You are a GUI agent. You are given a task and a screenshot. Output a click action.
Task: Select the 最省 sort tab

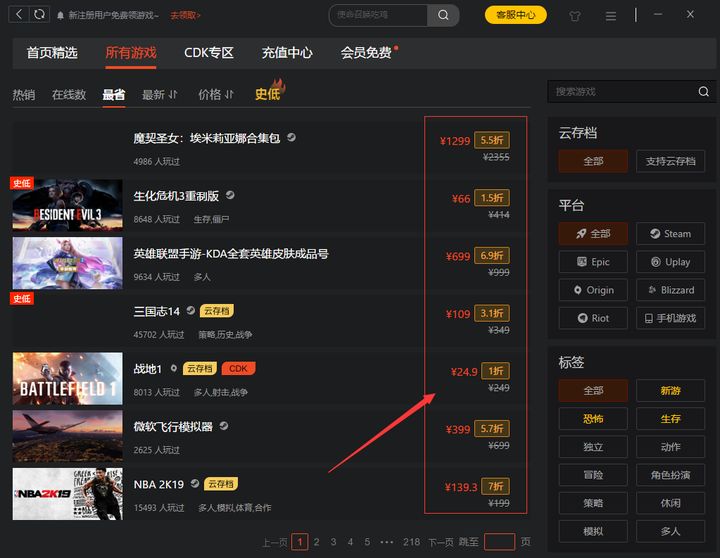click(x=113, y=95)
